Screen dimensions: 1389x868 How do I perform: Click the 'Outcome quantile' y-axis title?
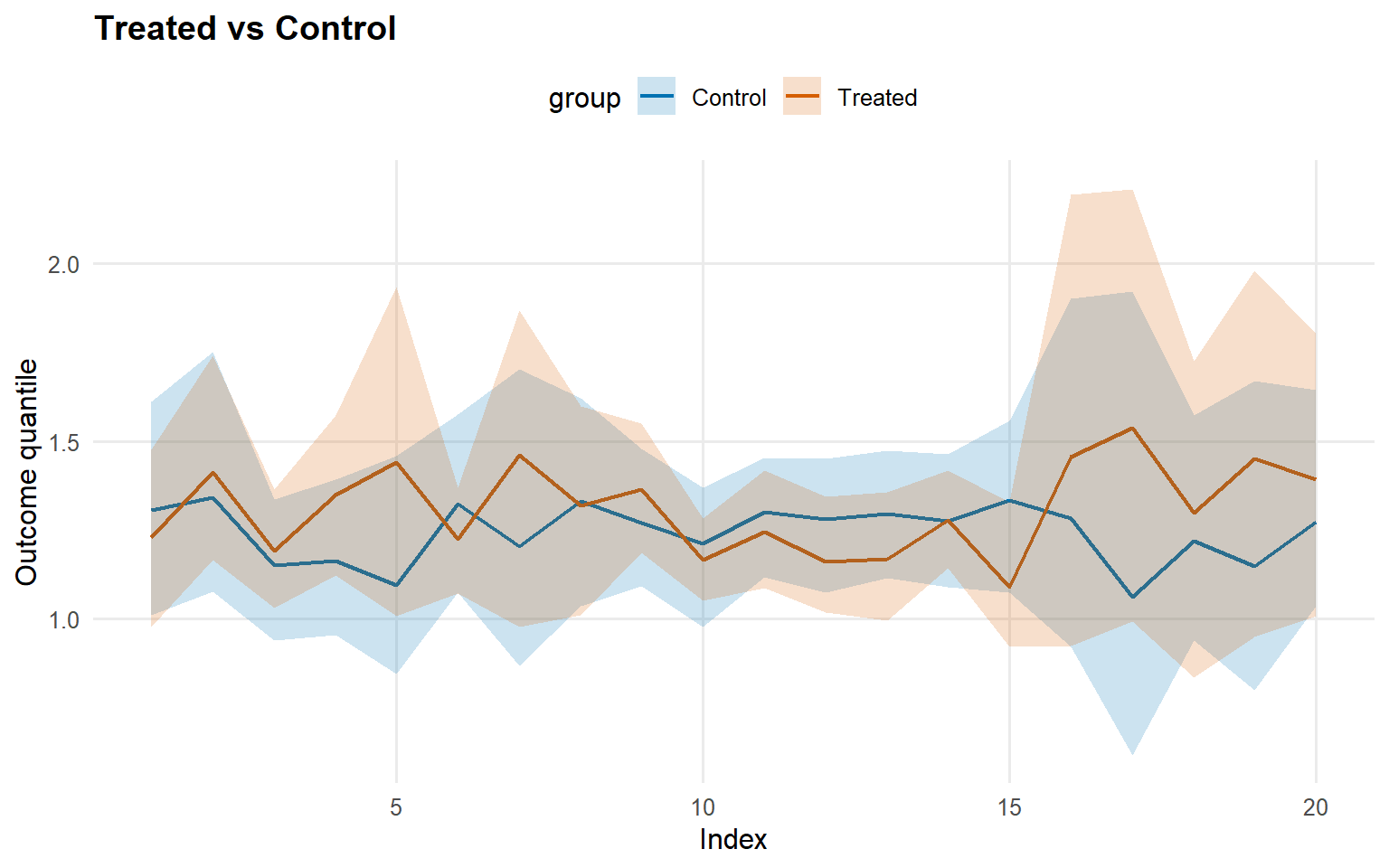pos(27,472)
